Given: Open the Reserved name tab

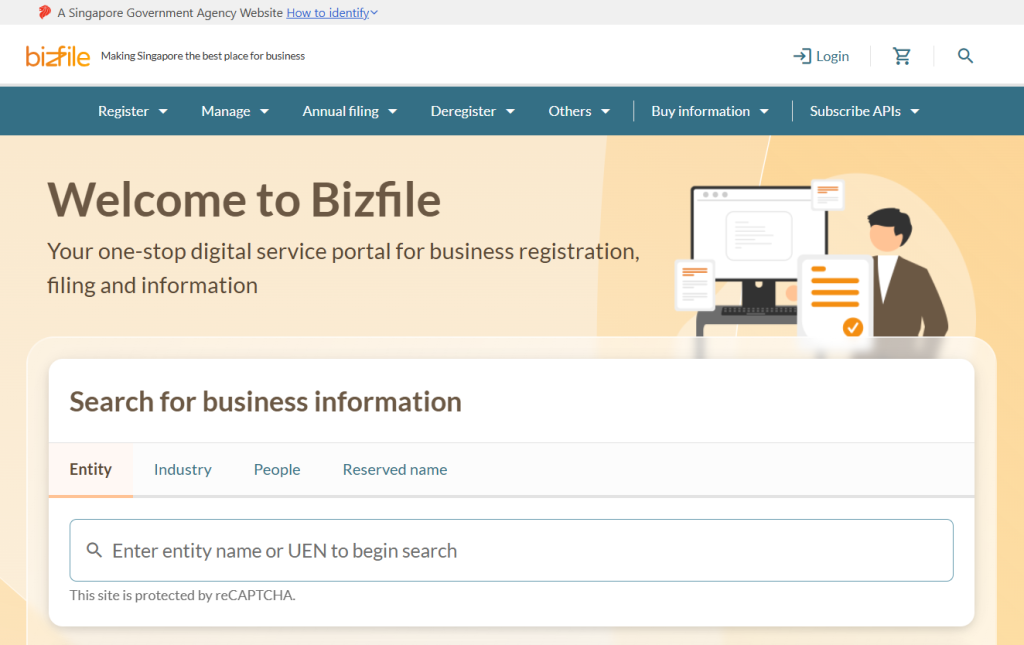Looking at the screenshot, I should click(395, 469).
